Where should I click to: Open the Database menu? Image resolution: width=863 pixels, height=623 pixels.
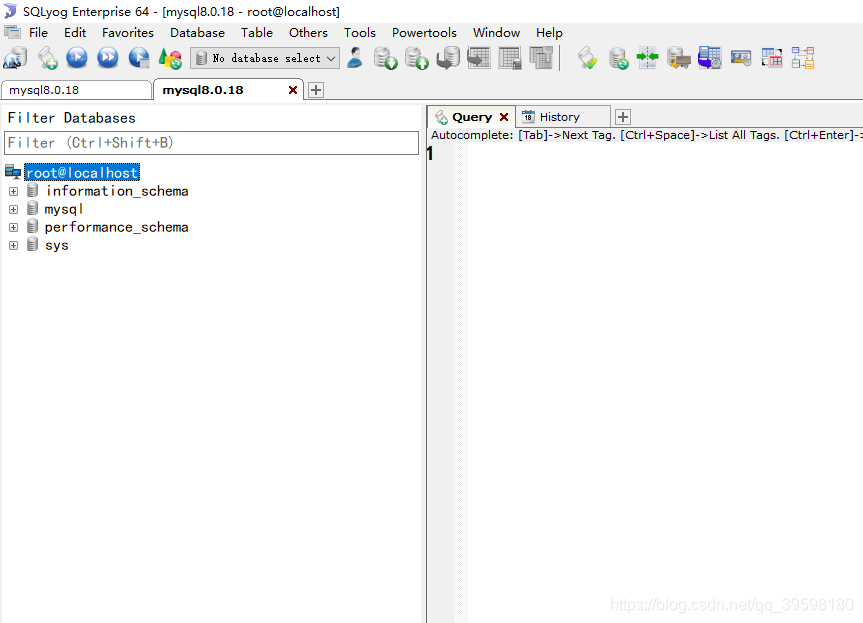[x=197, y=33]
